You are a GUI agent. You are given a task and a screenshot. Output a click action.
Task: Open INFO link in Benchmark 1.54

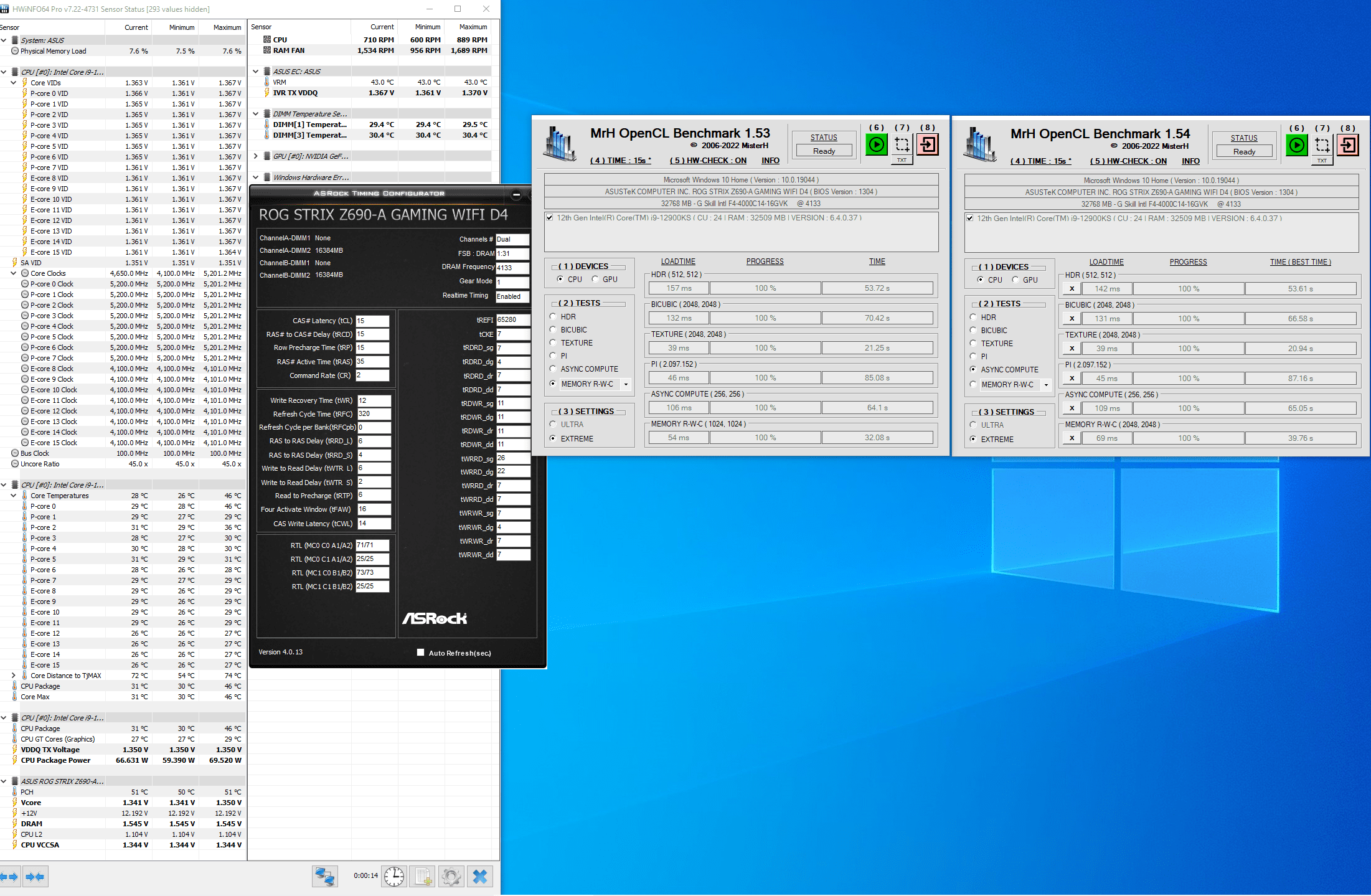[1190, 161]
